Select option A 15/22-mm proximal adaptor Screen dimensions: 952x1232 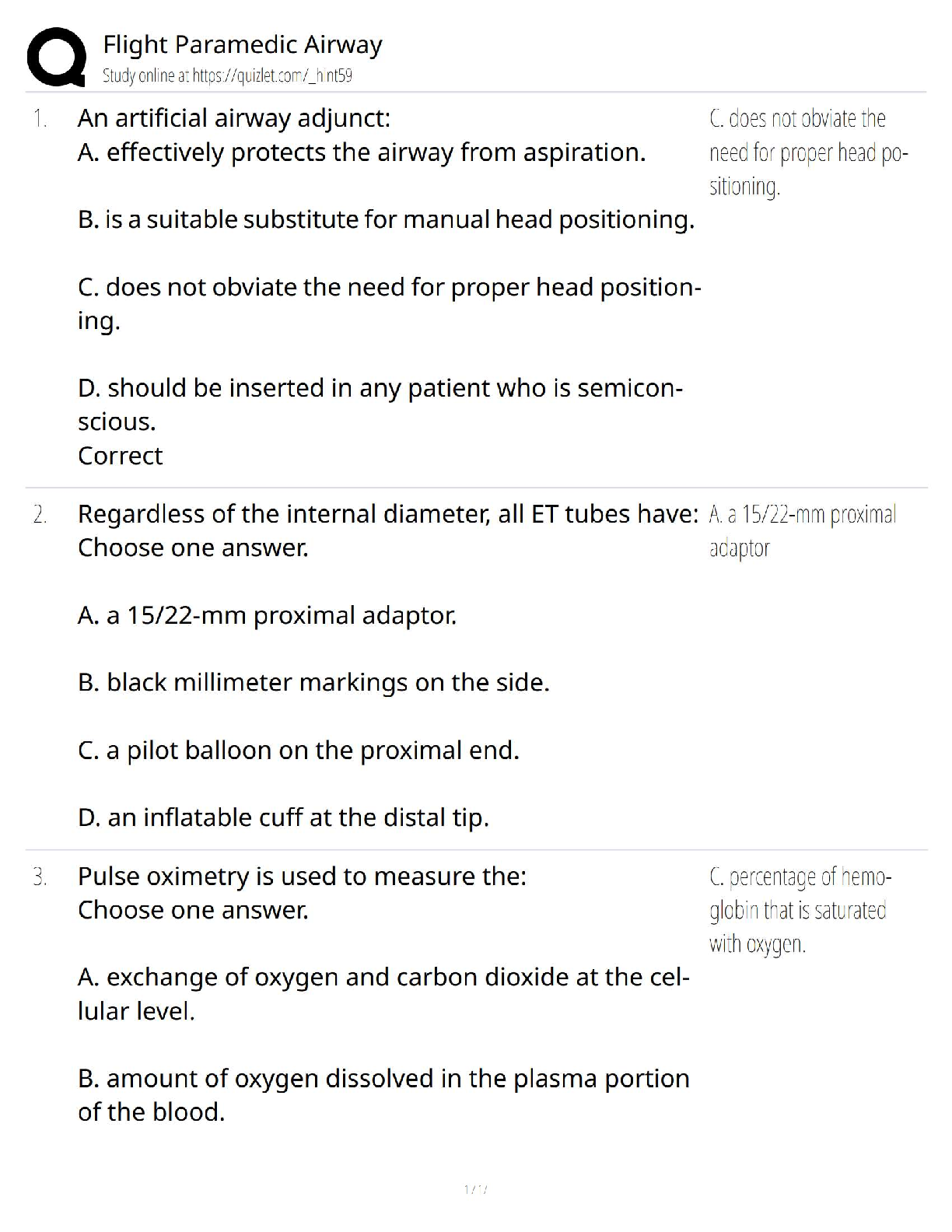(268, 616)
